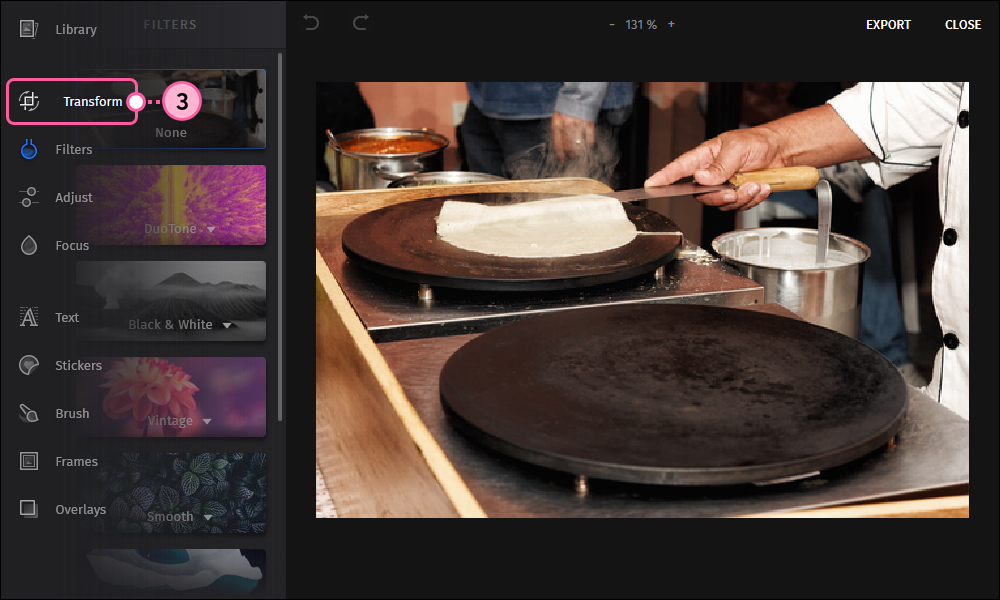This screenshot has width=1000, height=600.
Task: Apply the Vintage flower filter thumbnail
Action: [171, 397]
